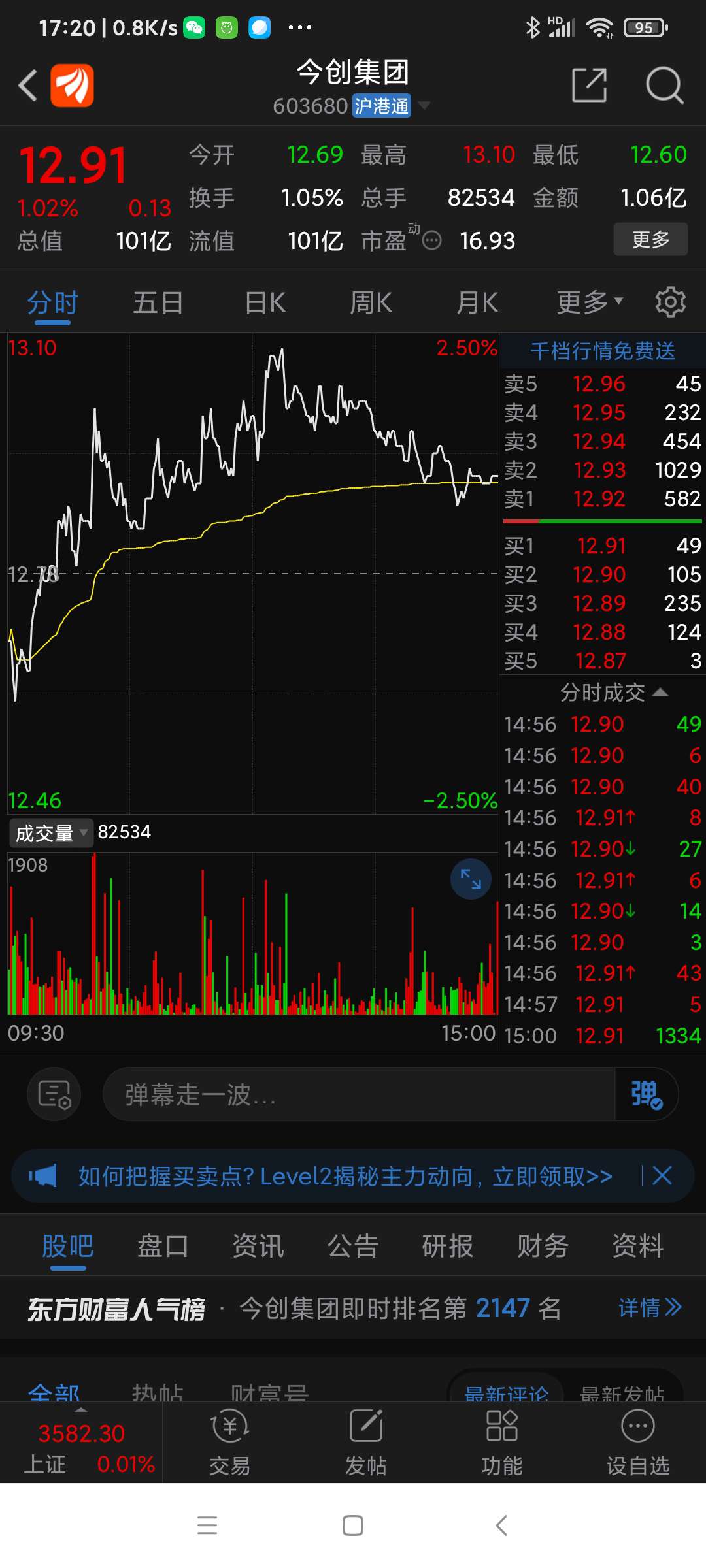Switch to the 公告 tab
The height and width of the screenshot is (1568, 706).
tap(353, 1246)
